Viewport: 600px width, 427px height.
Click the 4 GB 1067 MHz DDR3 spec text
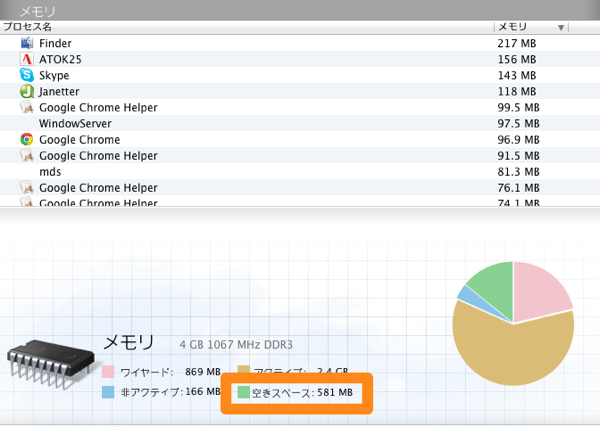[x=236, y=345]
